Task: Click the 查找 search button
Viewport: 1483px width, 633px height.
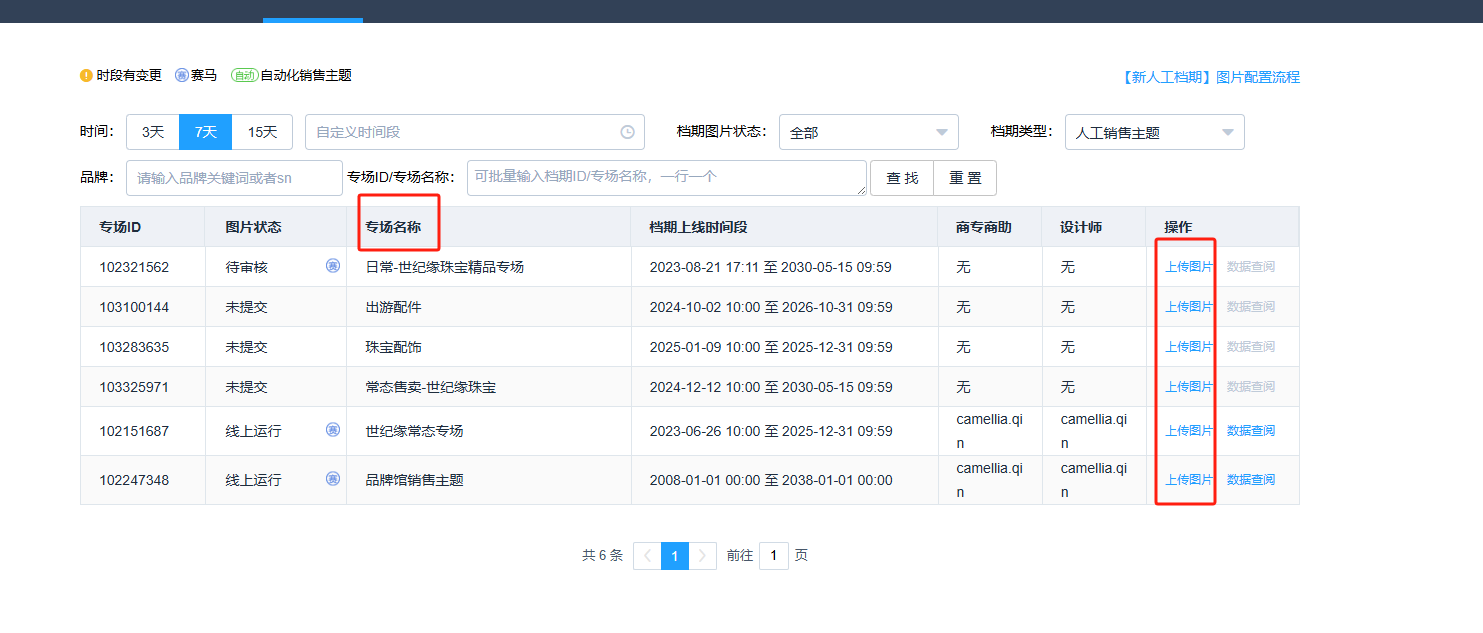Action: (902, 178)
